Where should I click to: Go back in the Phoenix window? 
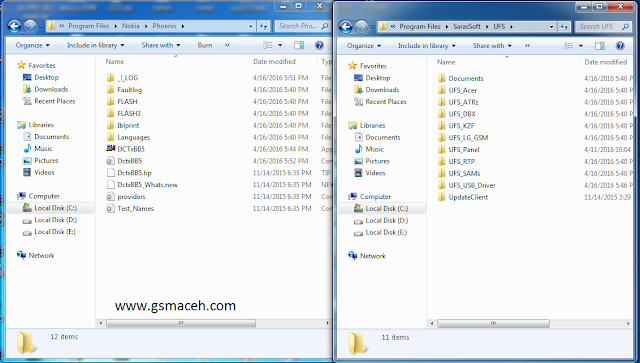click(14, 26)
